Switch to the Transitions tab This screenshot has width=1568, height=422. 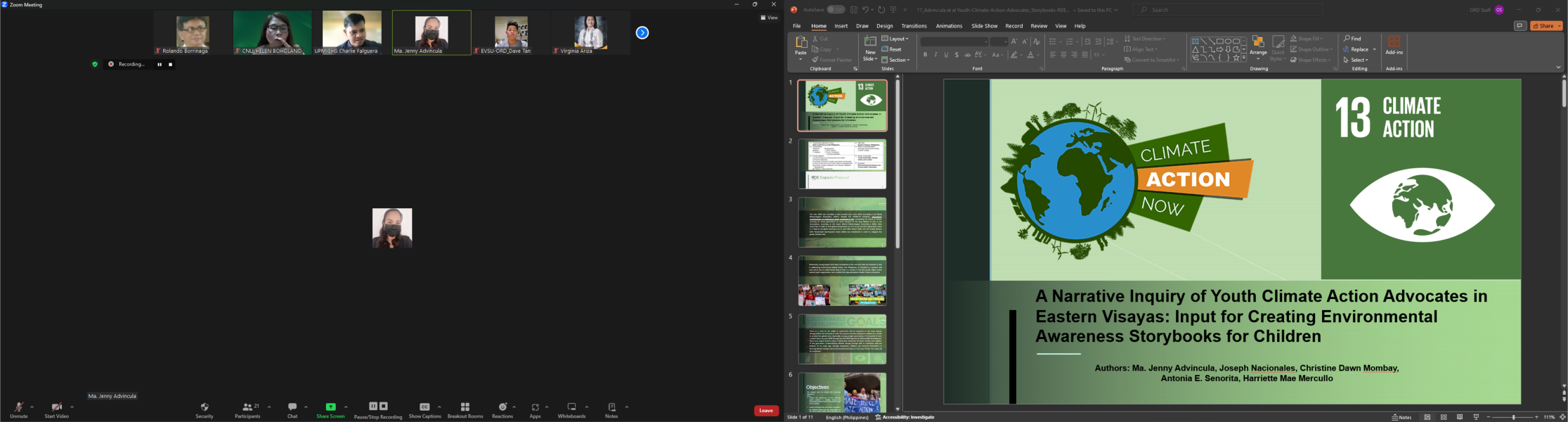click(914, 26)
